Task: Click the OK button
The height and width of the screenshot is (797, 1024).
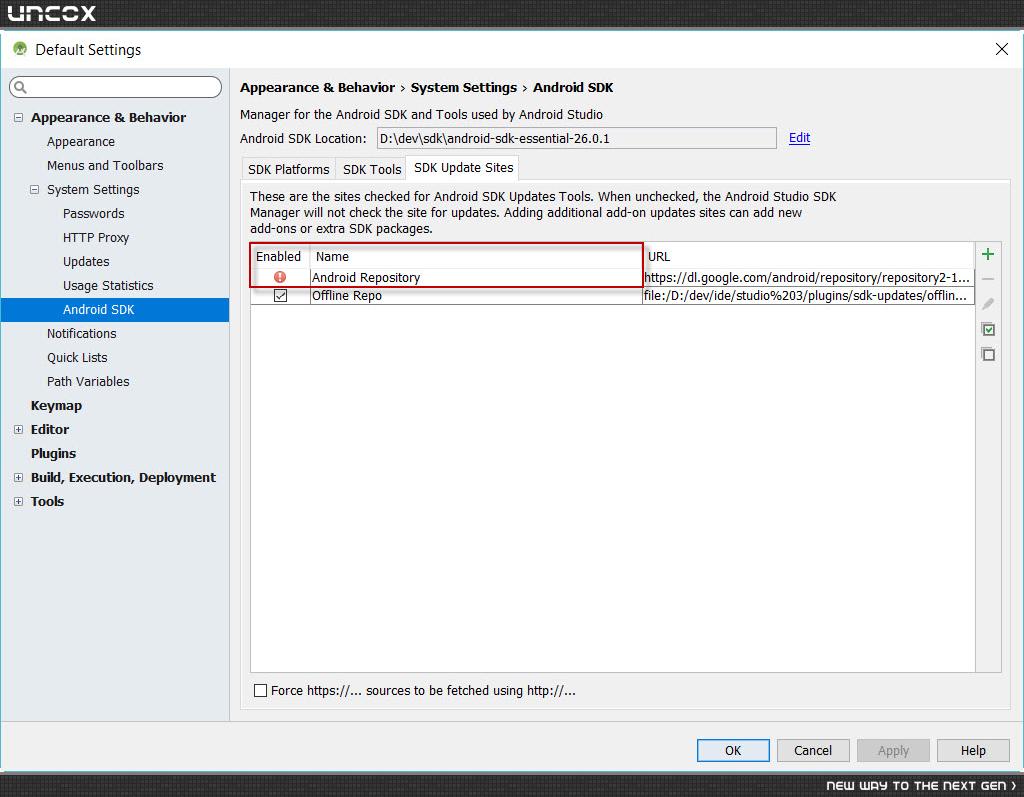Action: pos(733,751)
